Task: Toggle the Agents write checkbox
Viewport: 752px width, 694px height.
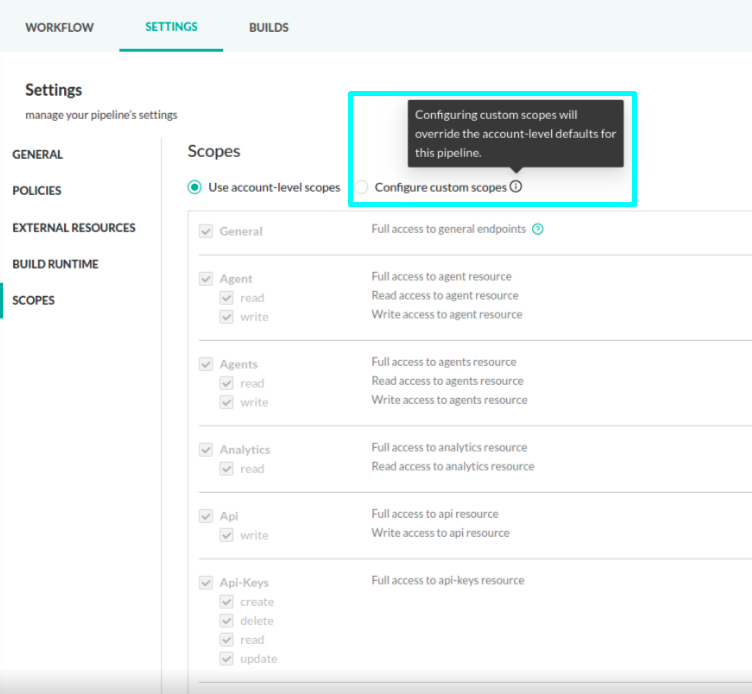Action: click(x=226, y=402)
